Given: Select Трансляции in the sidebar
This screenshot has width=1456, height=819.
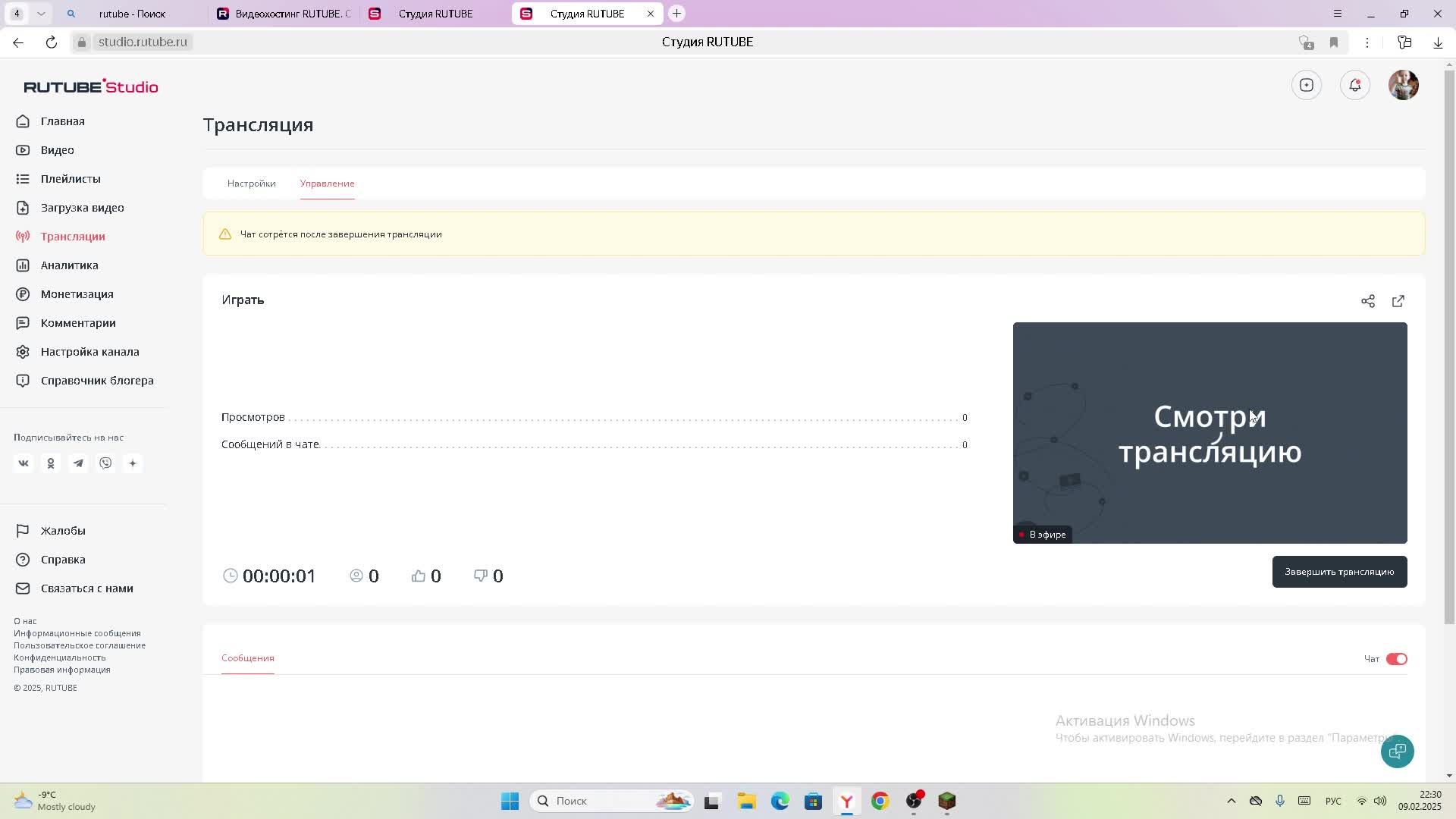Looking at the screenshot, I should coord(73,237).
